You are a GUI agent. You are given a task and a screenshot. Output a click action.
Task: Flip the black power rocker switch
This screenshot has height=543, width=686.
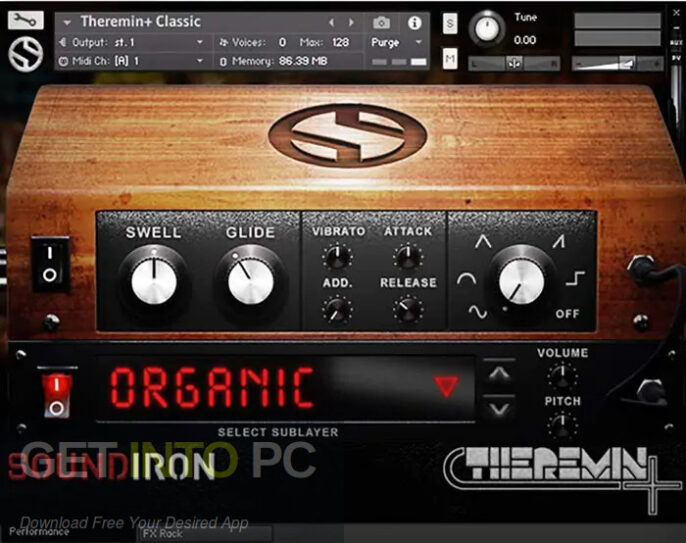tap(50, 264)
